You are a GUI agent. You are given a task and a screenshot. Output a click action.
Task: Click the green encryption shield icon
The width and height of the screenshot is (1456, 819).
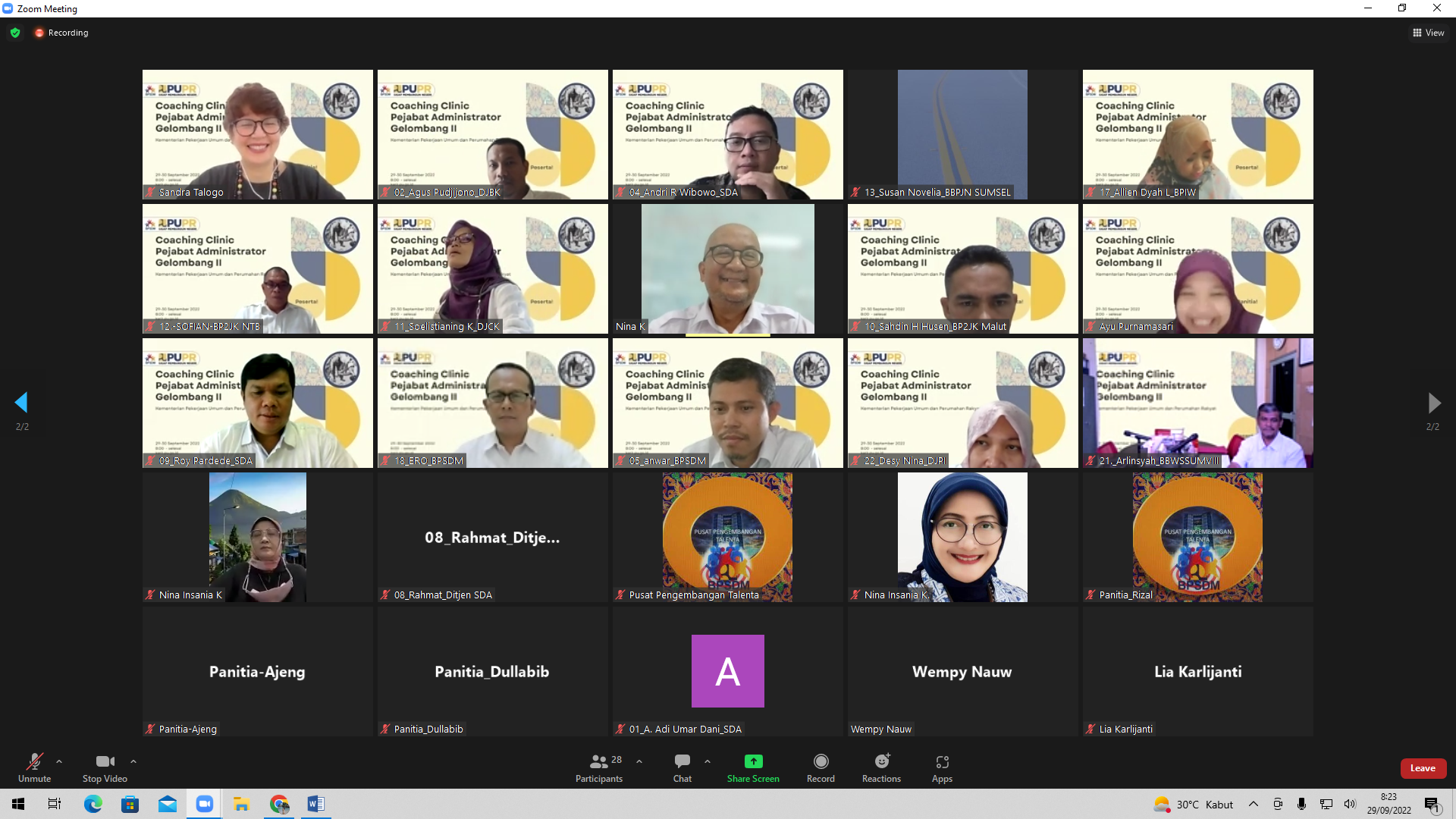click(15, 33)
